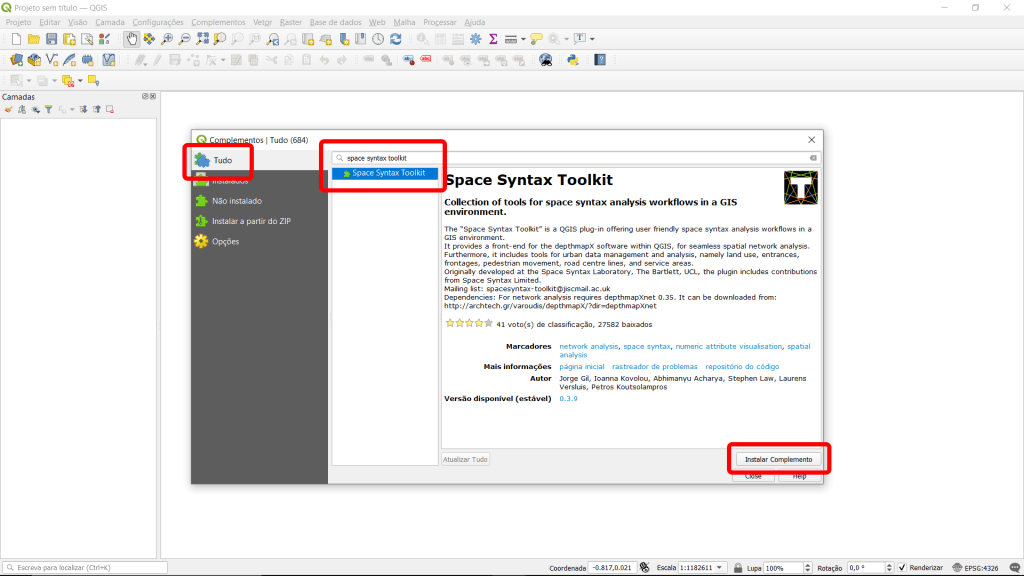Click the Refresh map icon
1024x576 pixels.
pyautogui.click(x=396, y=39)
